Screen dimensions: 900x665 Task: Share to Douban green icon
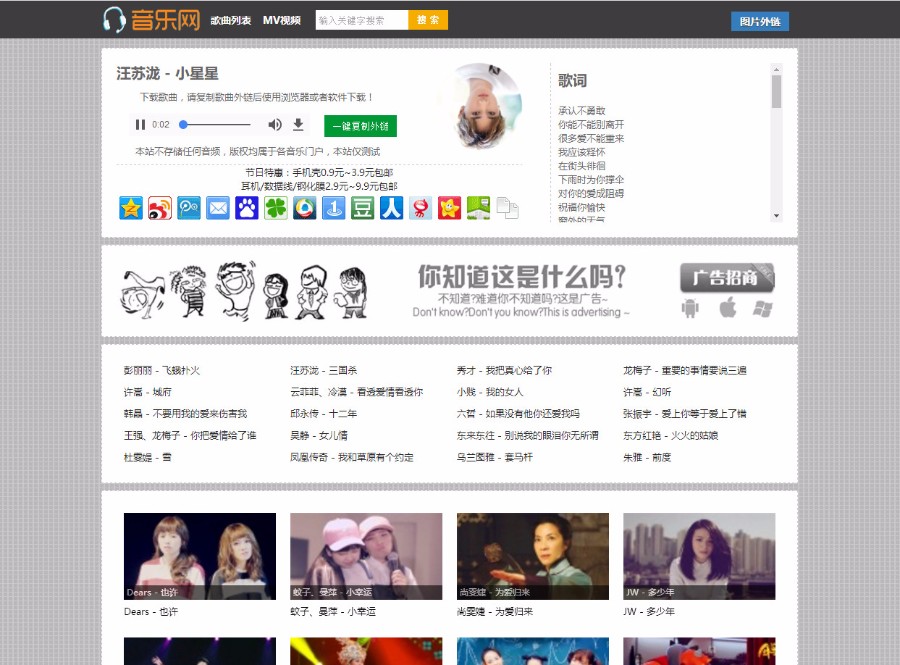(x=362, y=208)
